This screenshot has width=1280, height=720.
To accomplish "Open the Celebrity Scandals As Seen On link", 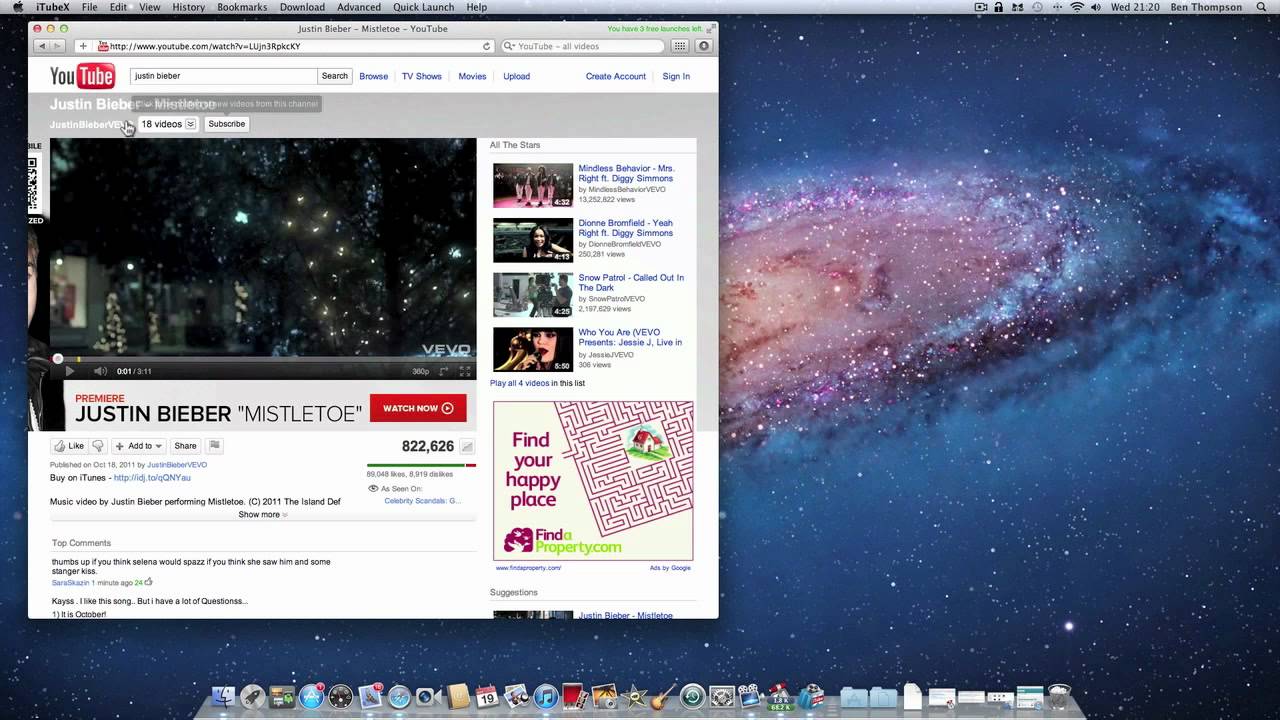I will [422, 501].
